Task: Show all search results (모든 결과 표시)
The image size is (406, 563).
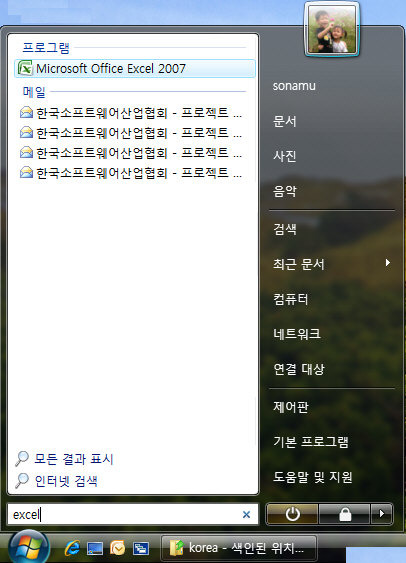Action: point(74,459)
